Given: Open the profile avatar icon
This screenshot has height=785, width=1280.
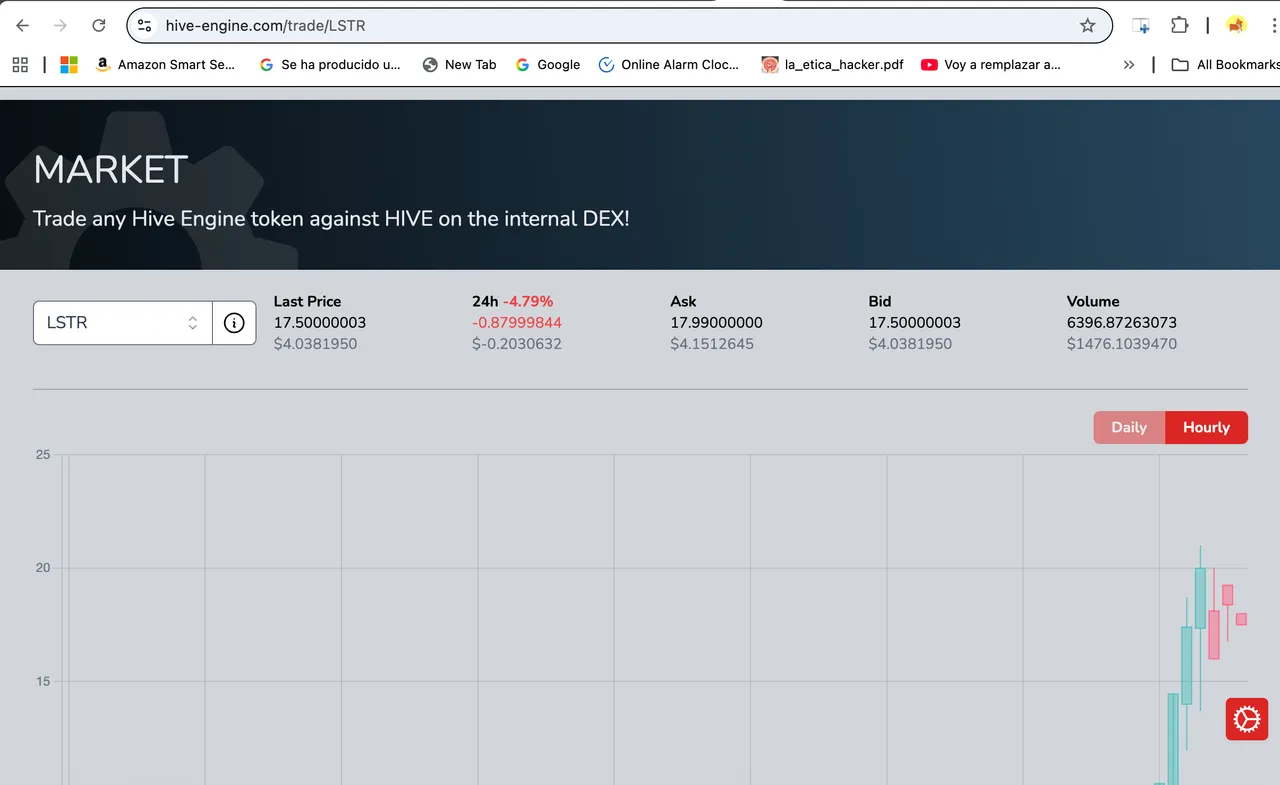Looking at the screenshot, I should (1236, 26).
